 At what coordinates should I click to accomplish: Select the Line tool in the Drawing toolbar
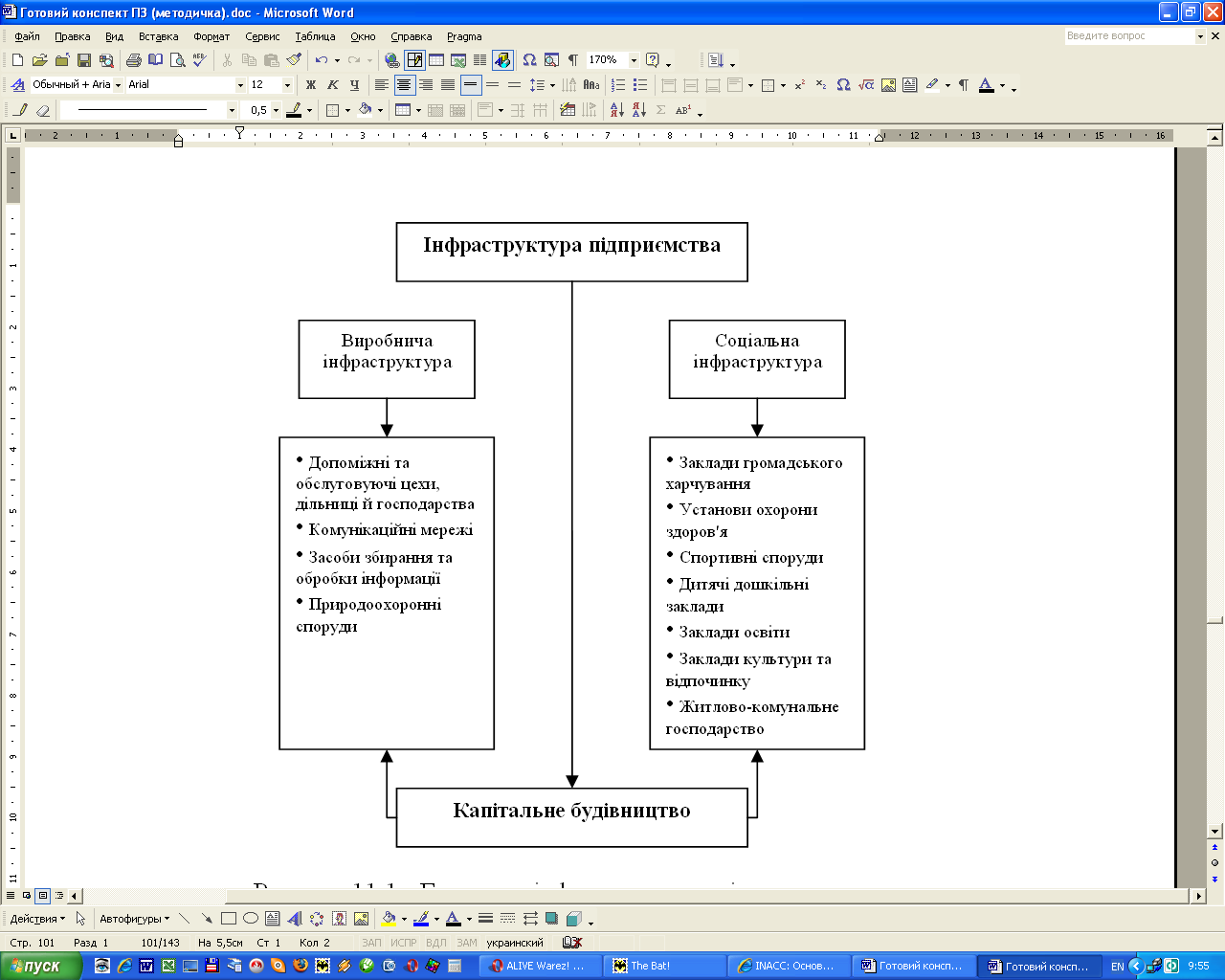point(184,919)
